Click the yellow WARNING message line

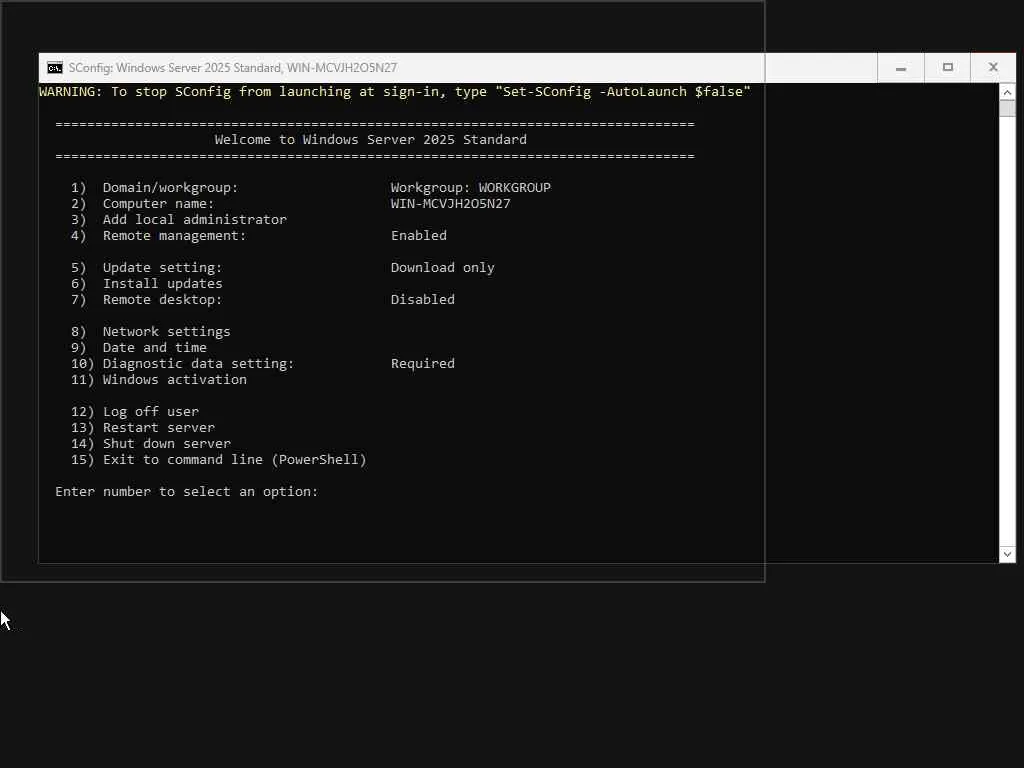395,92
